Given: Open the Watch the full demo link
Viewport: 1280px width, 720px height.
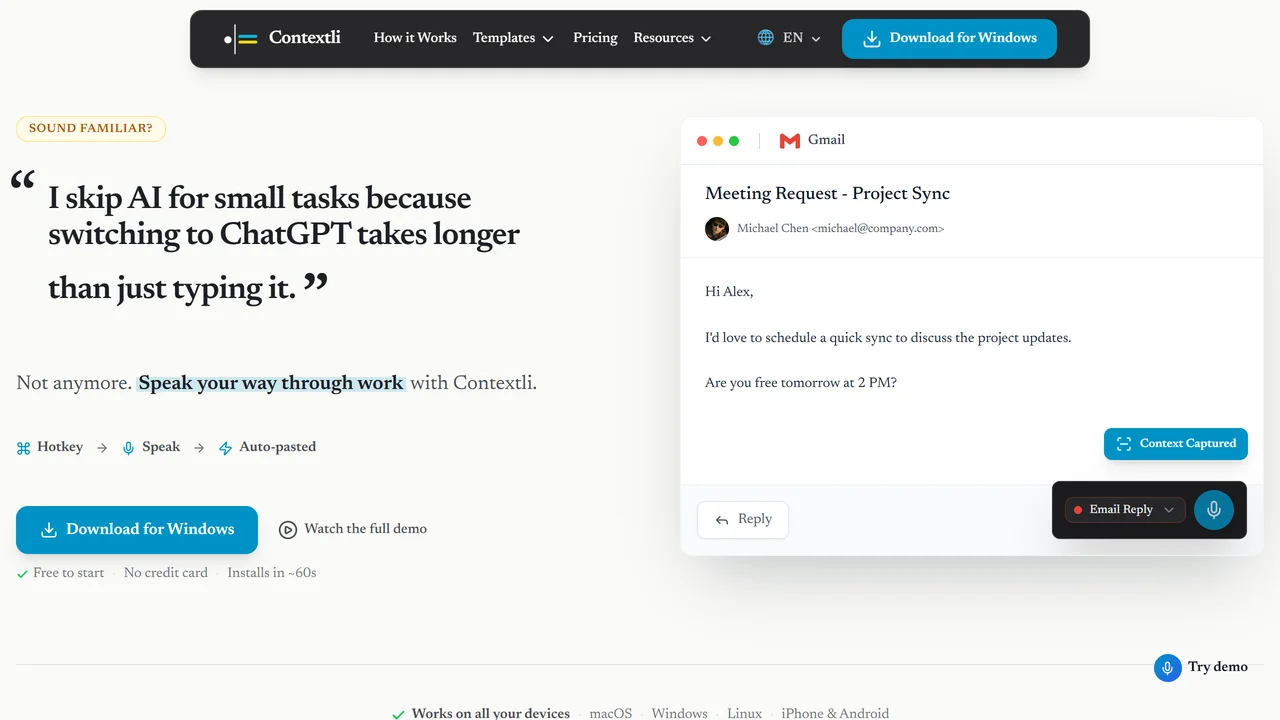Looking at the screenshot, I should tap(353, 529).
